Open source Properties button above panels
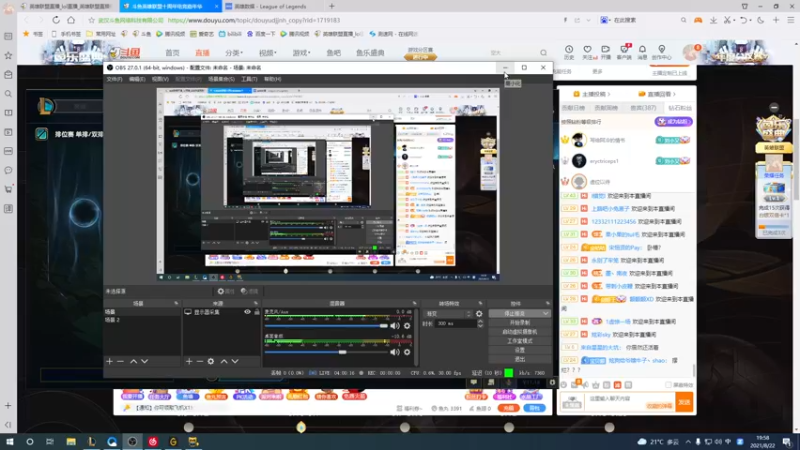 coord(226,291)
